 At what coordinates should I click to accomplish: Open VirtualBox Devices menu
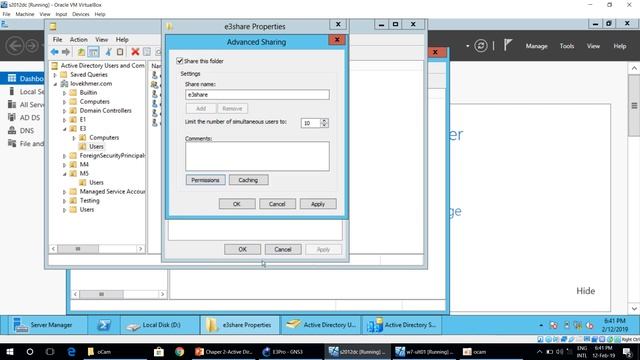click(x=80, y=14)
